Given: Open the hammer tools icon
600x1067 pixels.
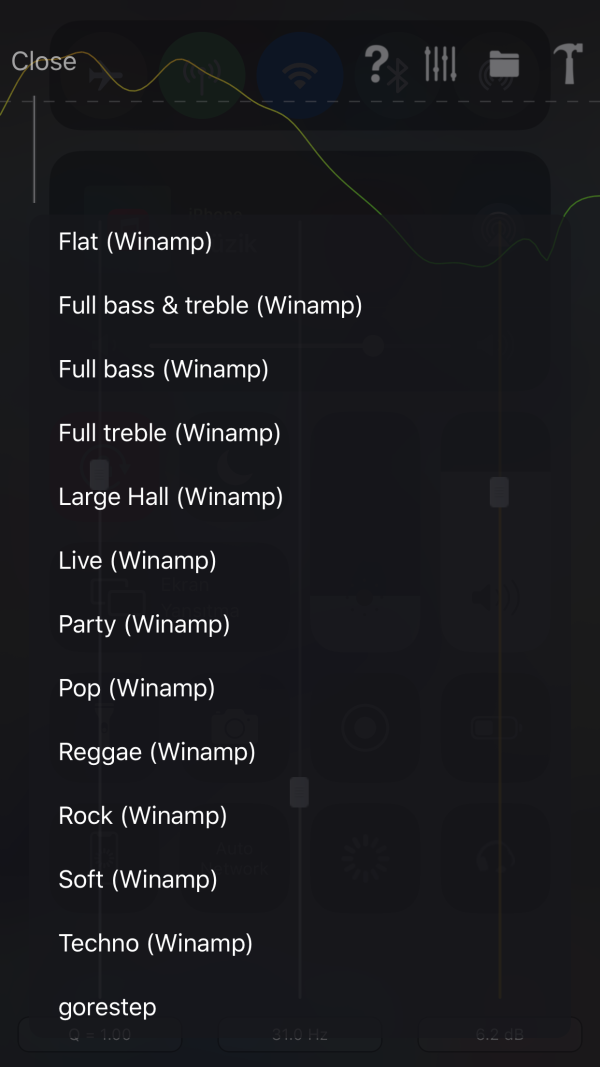Looking at the screenshot, I should click(568, 63).
